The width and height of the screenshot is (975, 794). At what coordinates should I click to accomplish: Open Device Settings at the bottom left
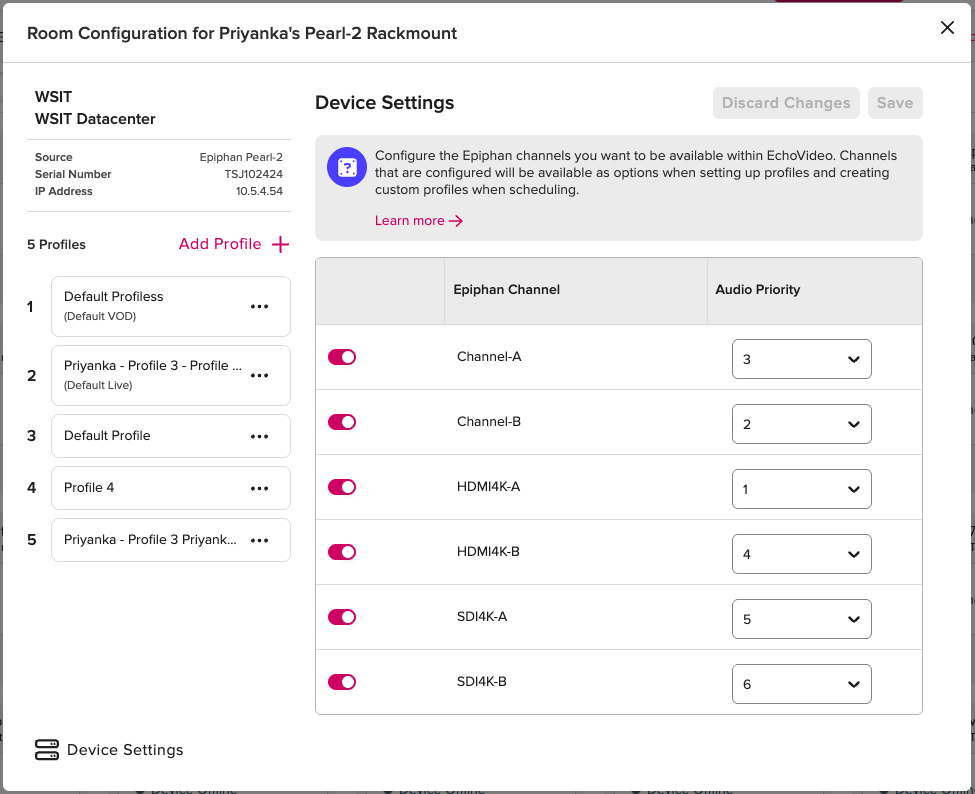(x=109, y=750)
